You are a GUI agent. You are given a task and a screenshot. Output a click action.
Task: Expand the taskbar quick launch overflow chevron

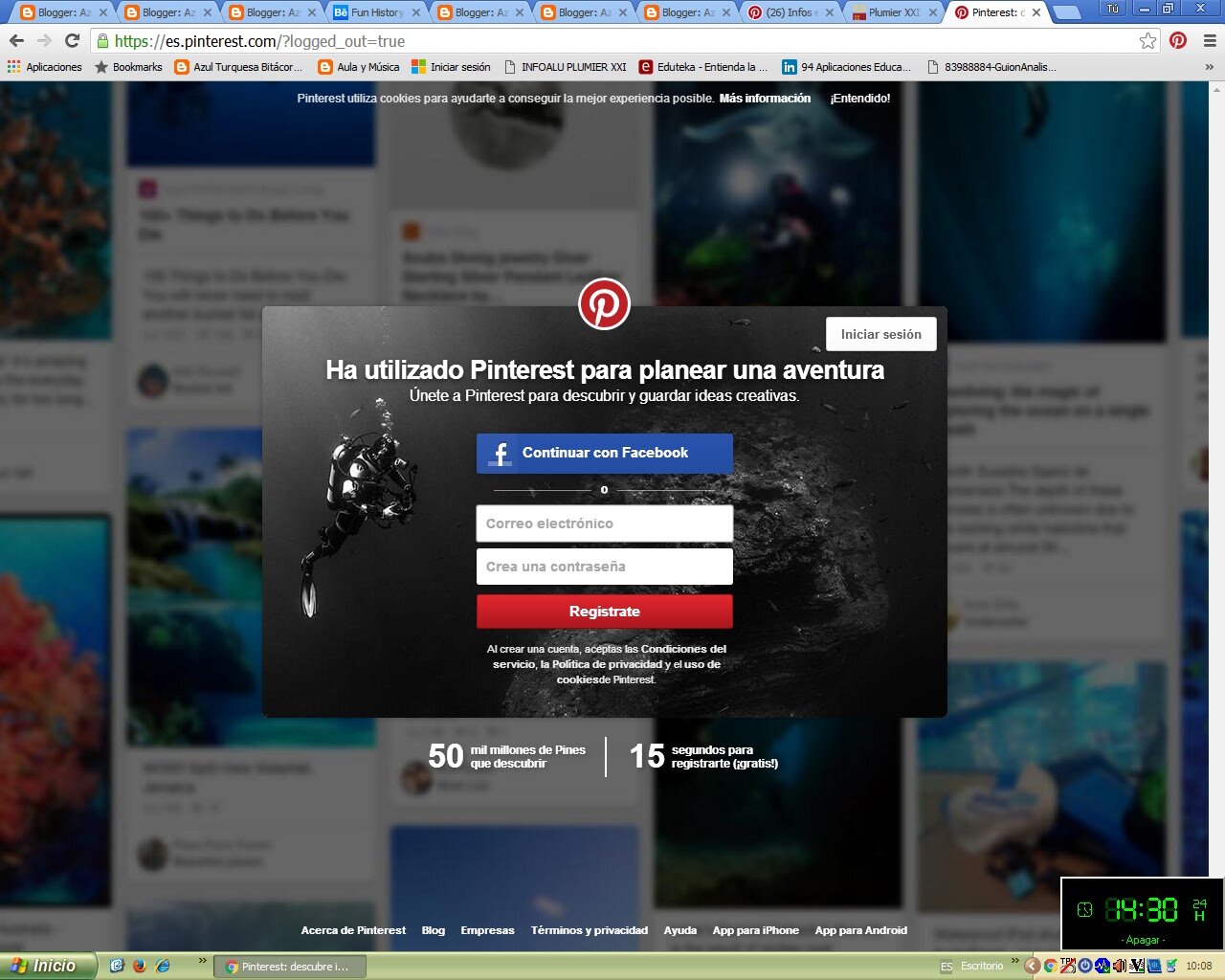[x=202, y=961]
